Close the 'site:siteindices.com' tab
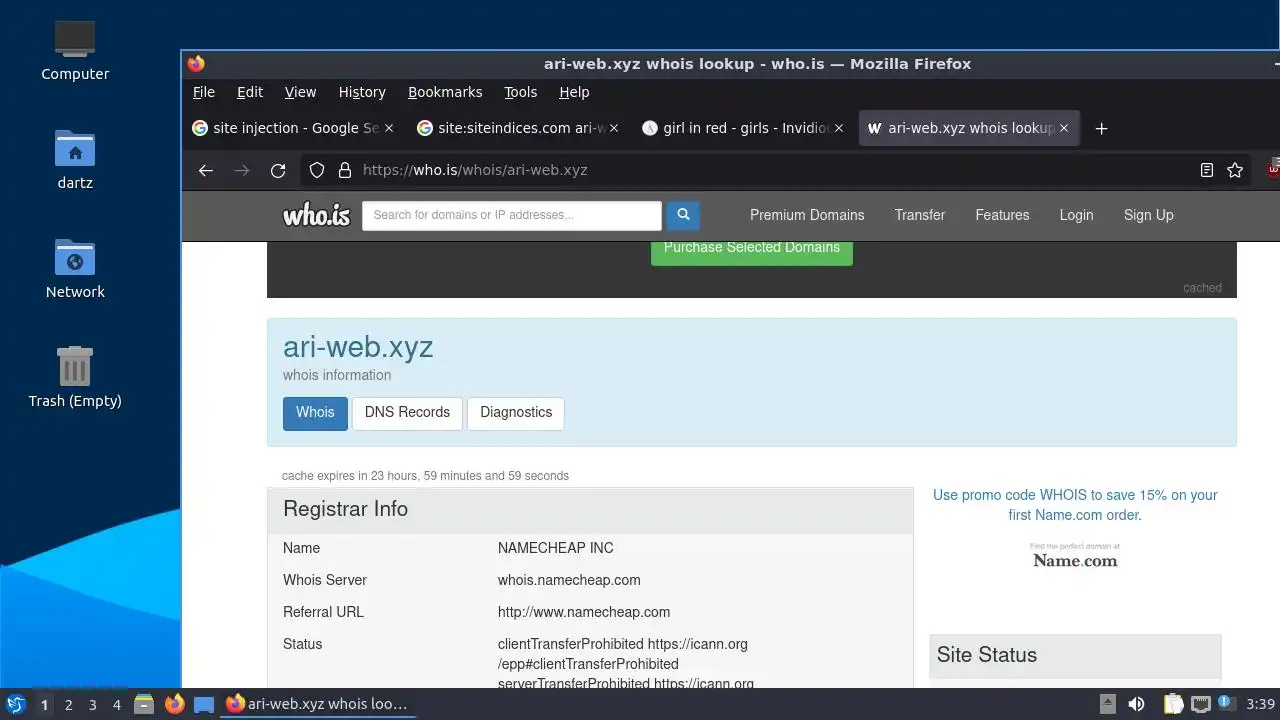This screenshot has width=1280, height=720. [614, 128]
